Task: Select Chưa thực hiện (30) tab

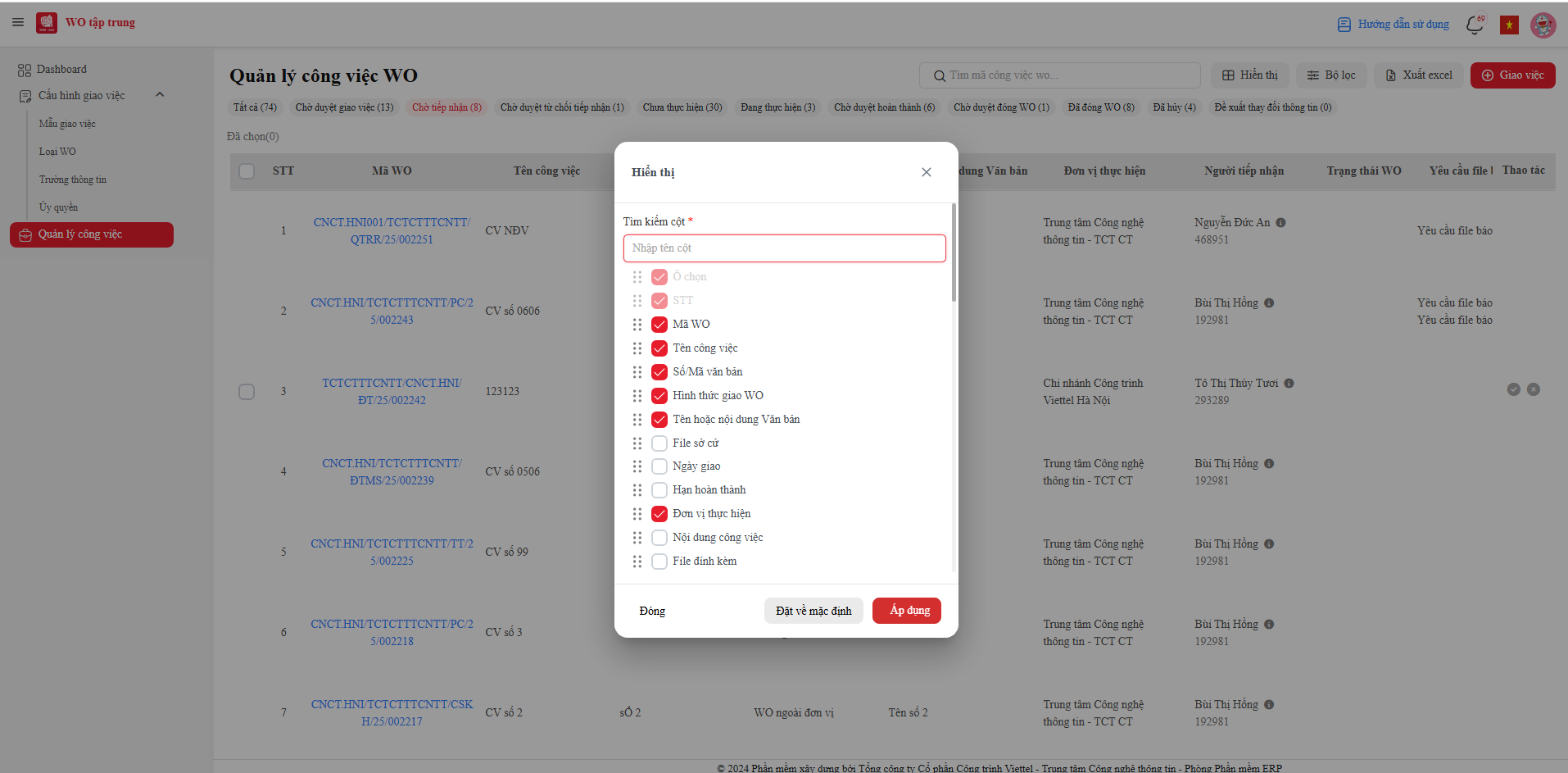Action: pos(682,107)
